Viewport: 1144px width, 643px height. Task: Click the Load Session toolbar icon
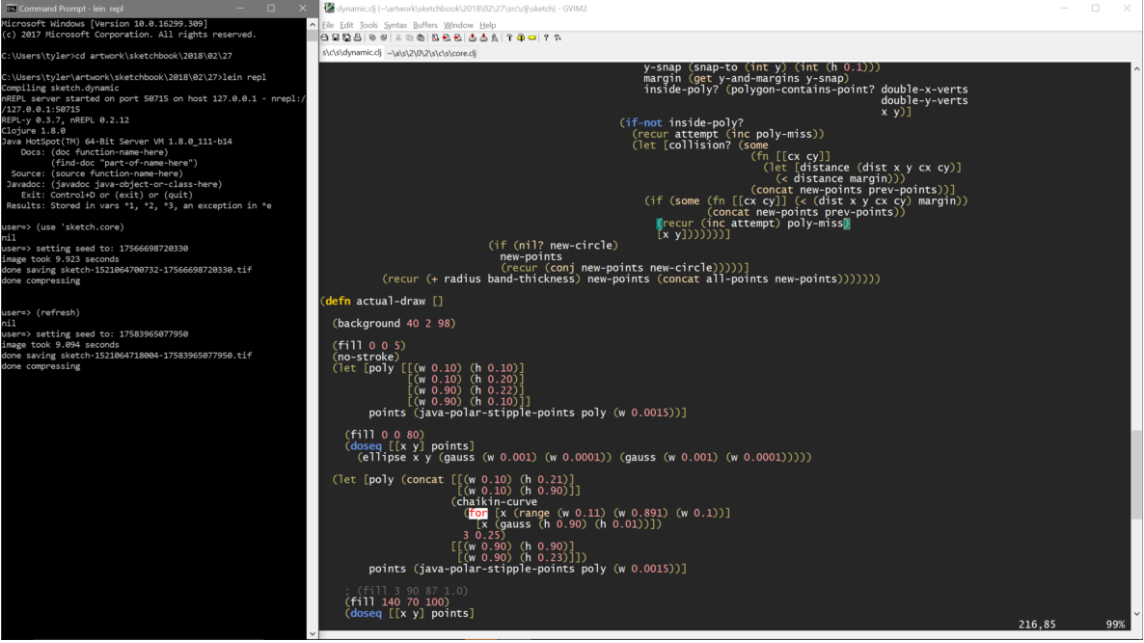(472, 37)
